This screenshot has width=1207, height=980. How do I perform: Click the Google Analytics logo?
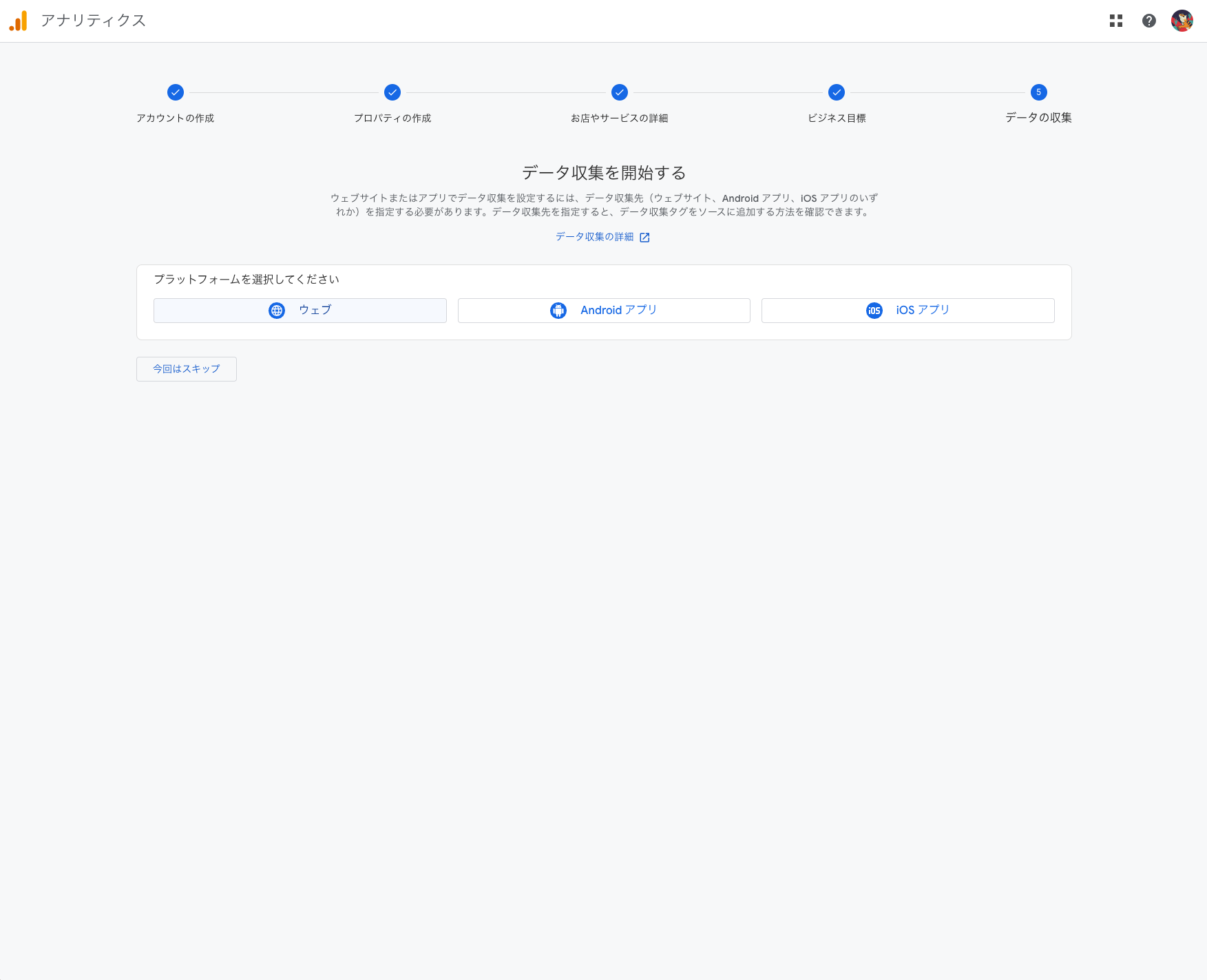(x=18, y=20)
